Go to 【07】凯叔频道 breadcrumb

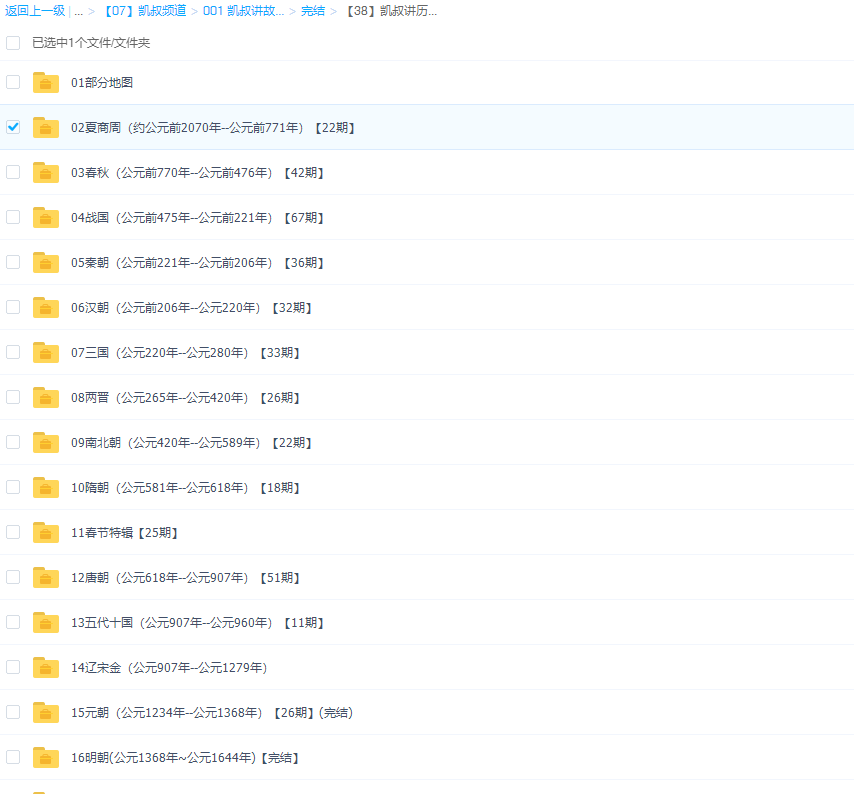pyautogui.click(x=143, y=11)
